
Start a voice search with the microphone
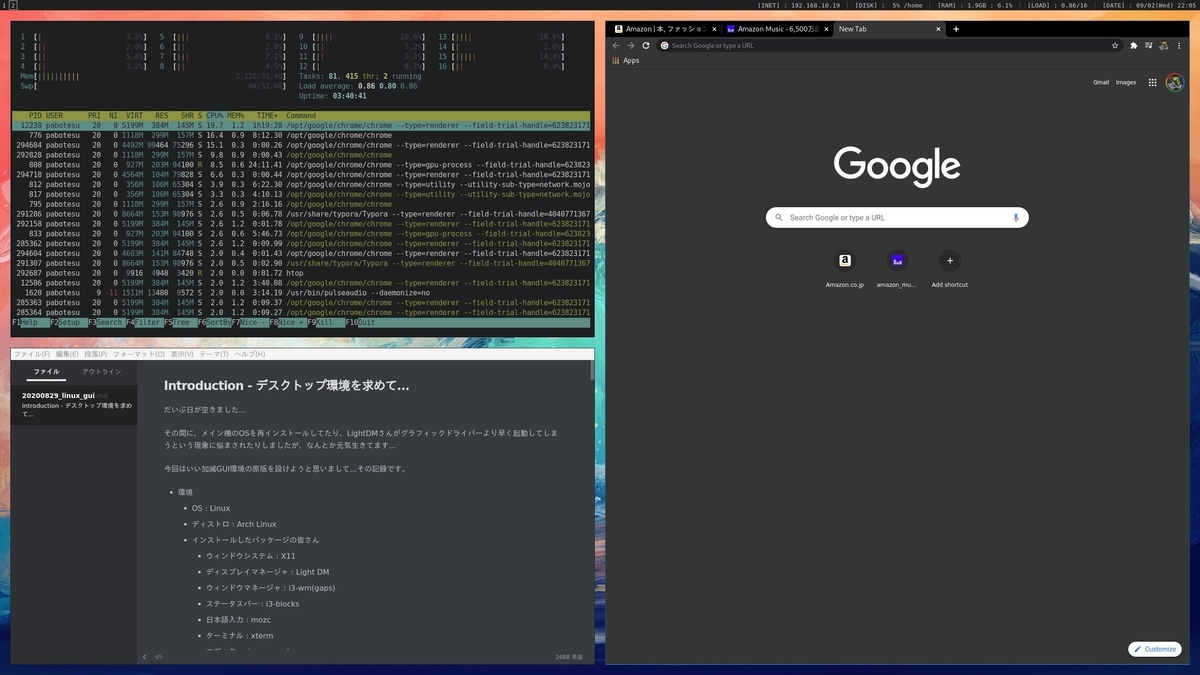1016,217
